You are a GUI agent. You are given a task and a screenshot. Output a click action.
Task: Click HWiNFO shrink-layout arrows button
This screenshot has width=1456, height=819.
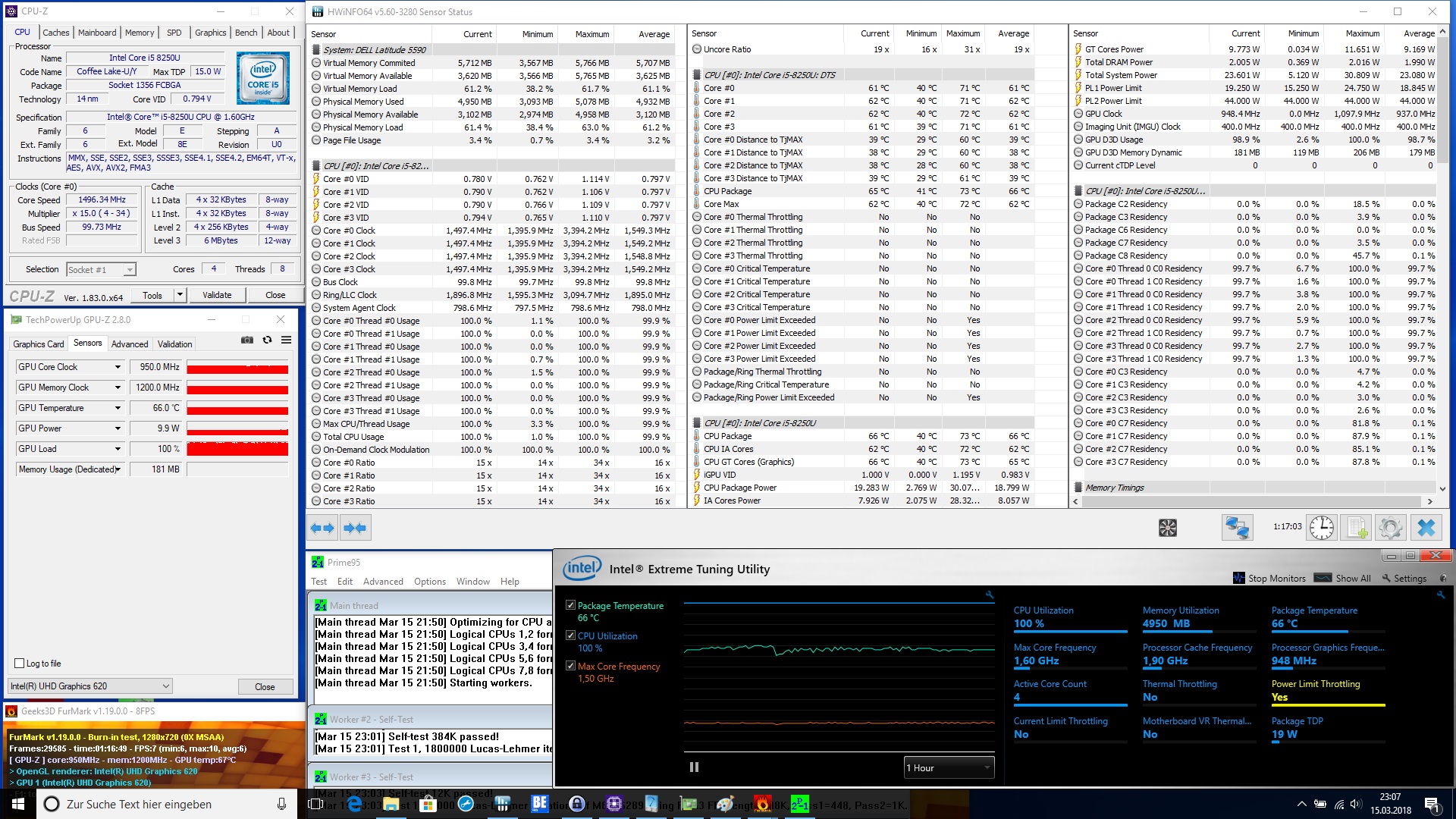pyautogui.click(x=355, y=528)
